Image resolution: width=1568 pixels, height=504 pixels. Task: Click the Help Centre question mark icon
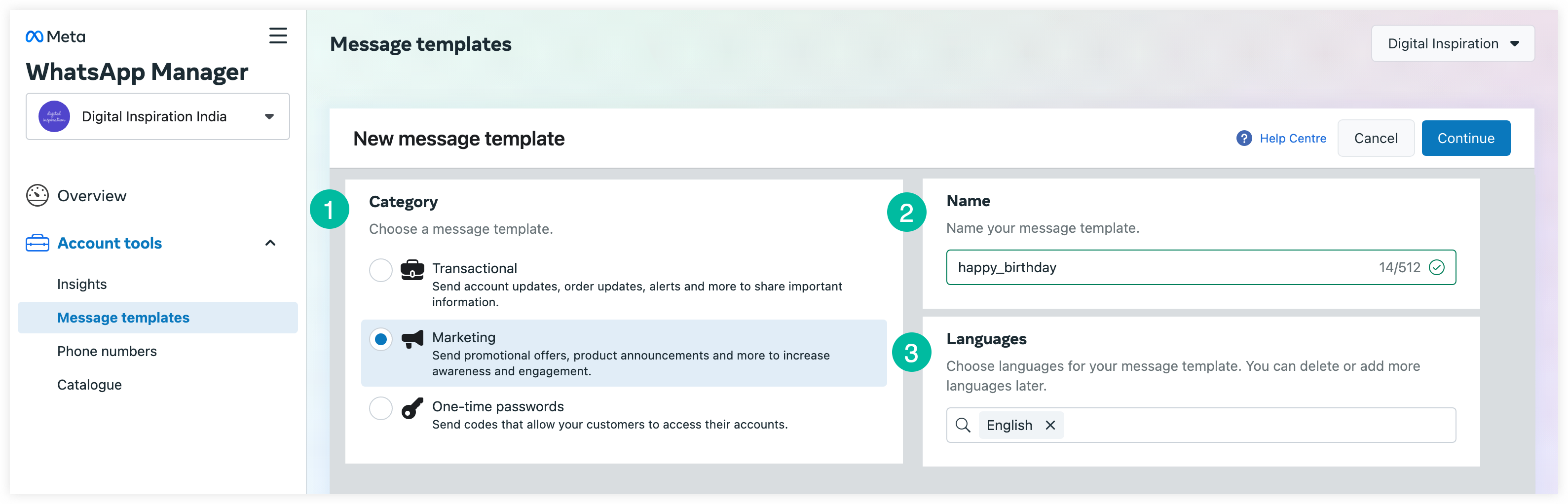point(1244,138)
